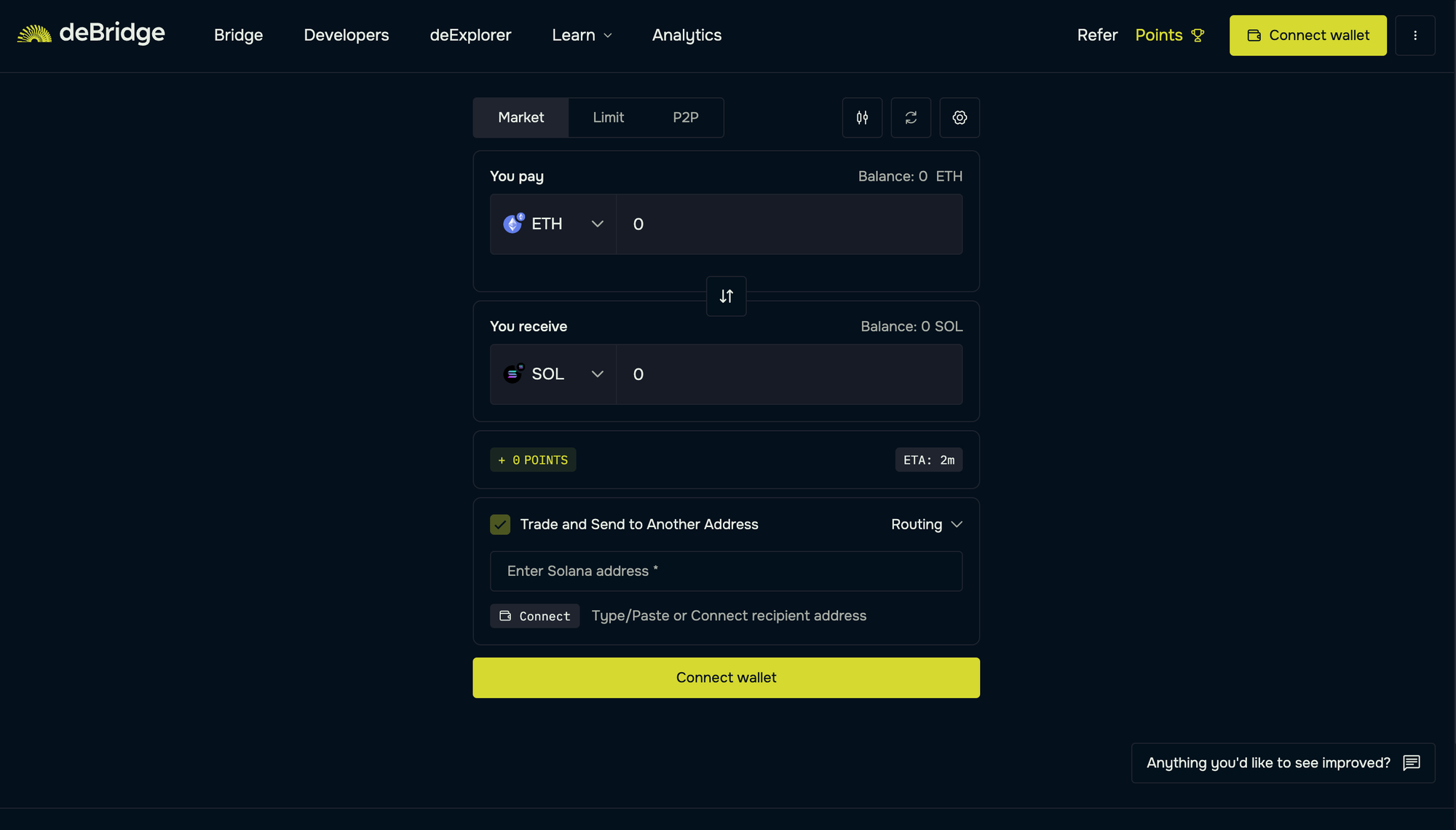This screenshot has height=830, width=1456.
Task: Open the three-dot menu in the header
Action: pyautogui.click(x=1415, y=35)
